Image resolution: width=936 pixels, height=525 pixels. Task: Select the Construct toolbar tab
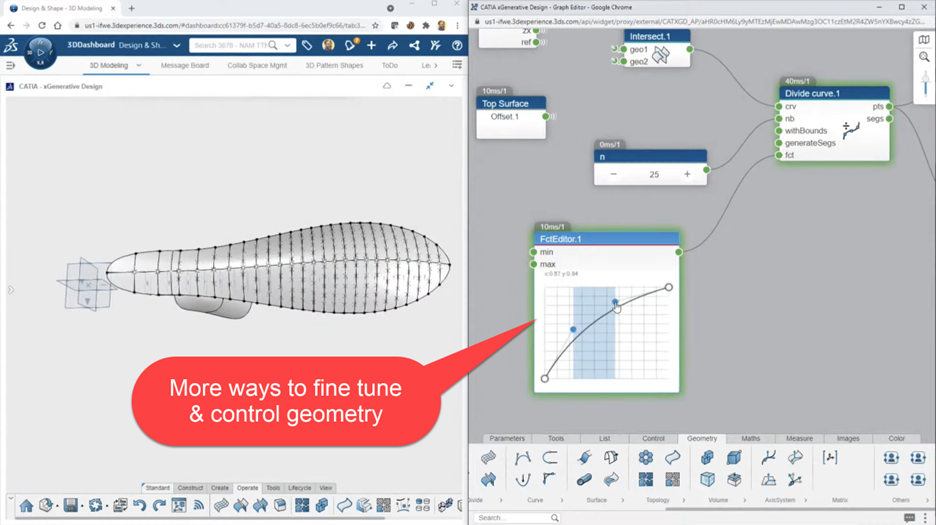tap(190, 488)
